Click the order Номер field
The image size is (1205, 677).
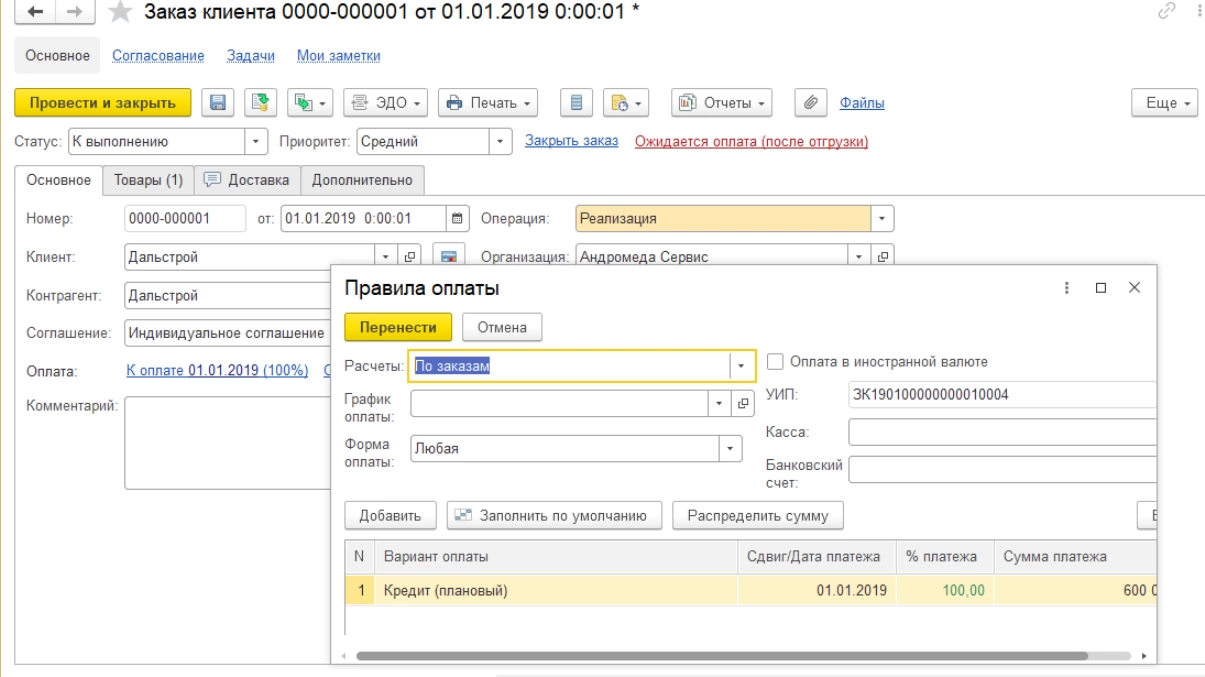185,218
